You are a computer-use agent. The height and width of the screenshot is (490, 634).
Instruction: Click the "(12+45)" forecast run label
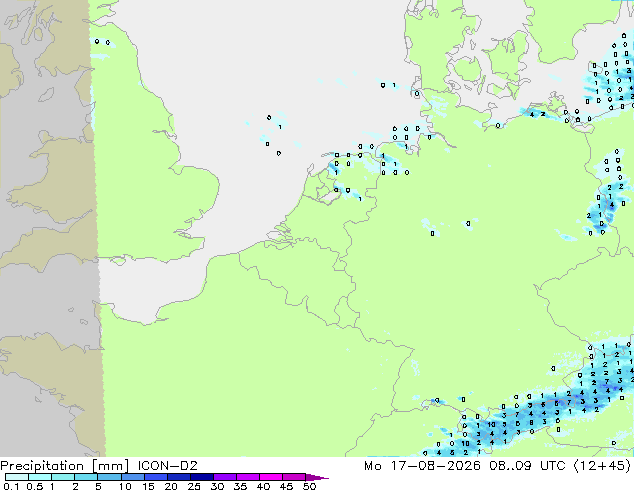tap(603, 466)
